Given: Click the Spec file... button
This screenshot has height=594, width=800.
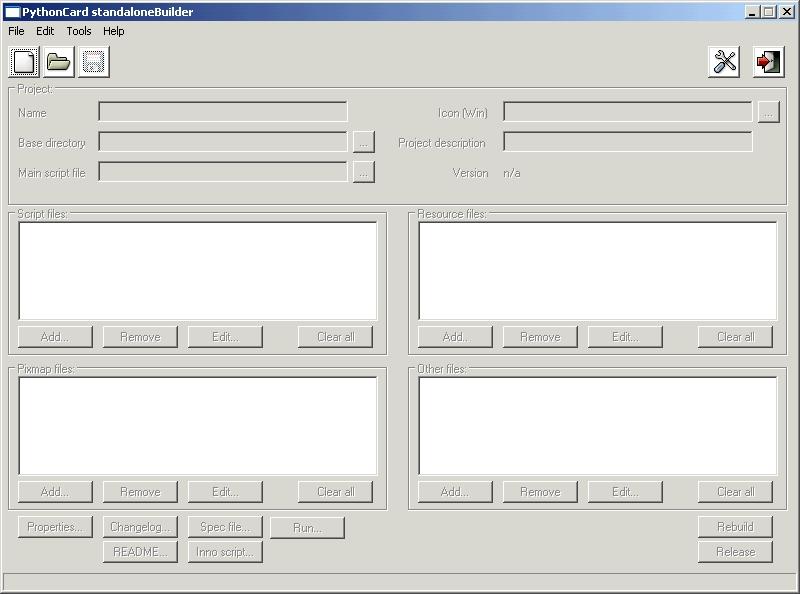Looking at the screenshot, I should (225, 527).
